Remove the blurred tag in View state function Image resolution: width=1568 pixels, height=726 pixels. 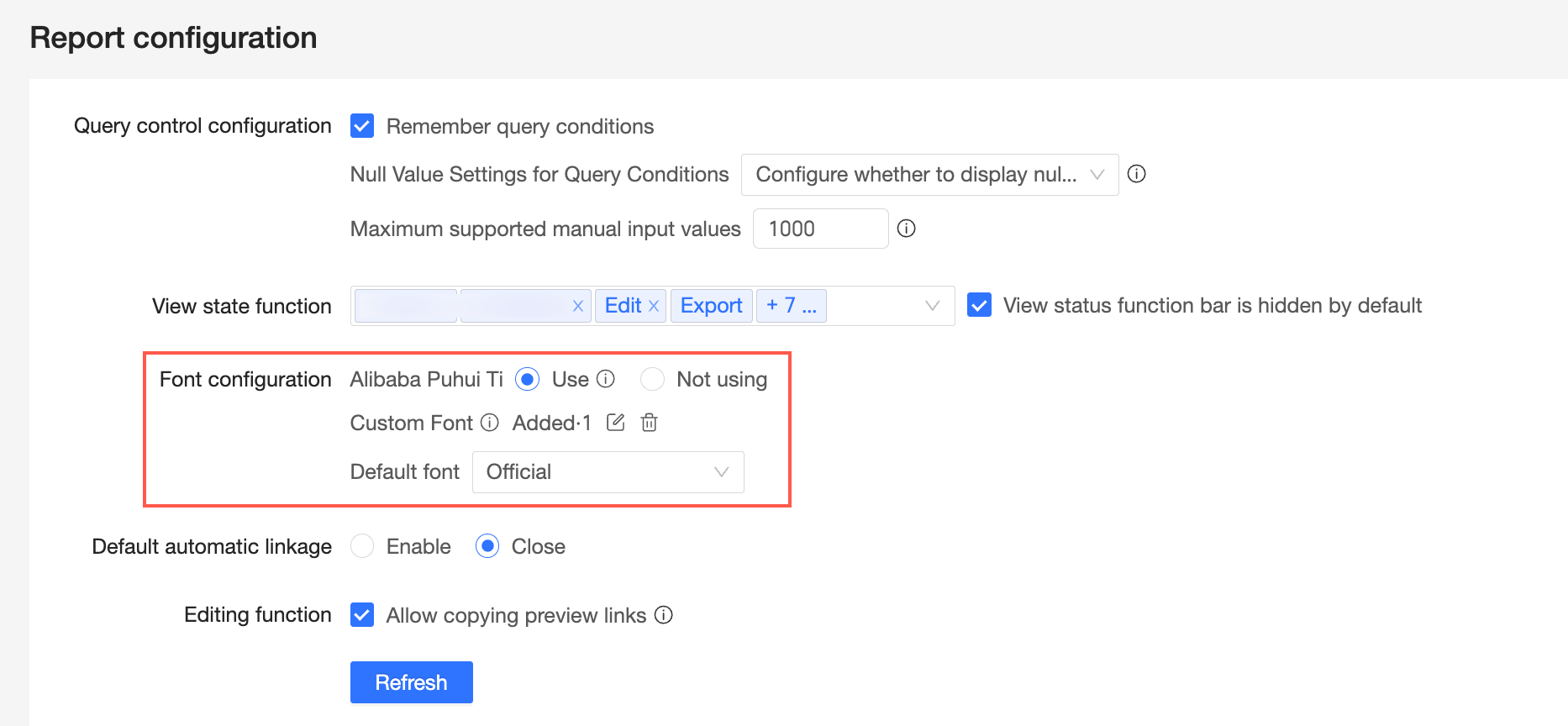(x=577, y=306)
